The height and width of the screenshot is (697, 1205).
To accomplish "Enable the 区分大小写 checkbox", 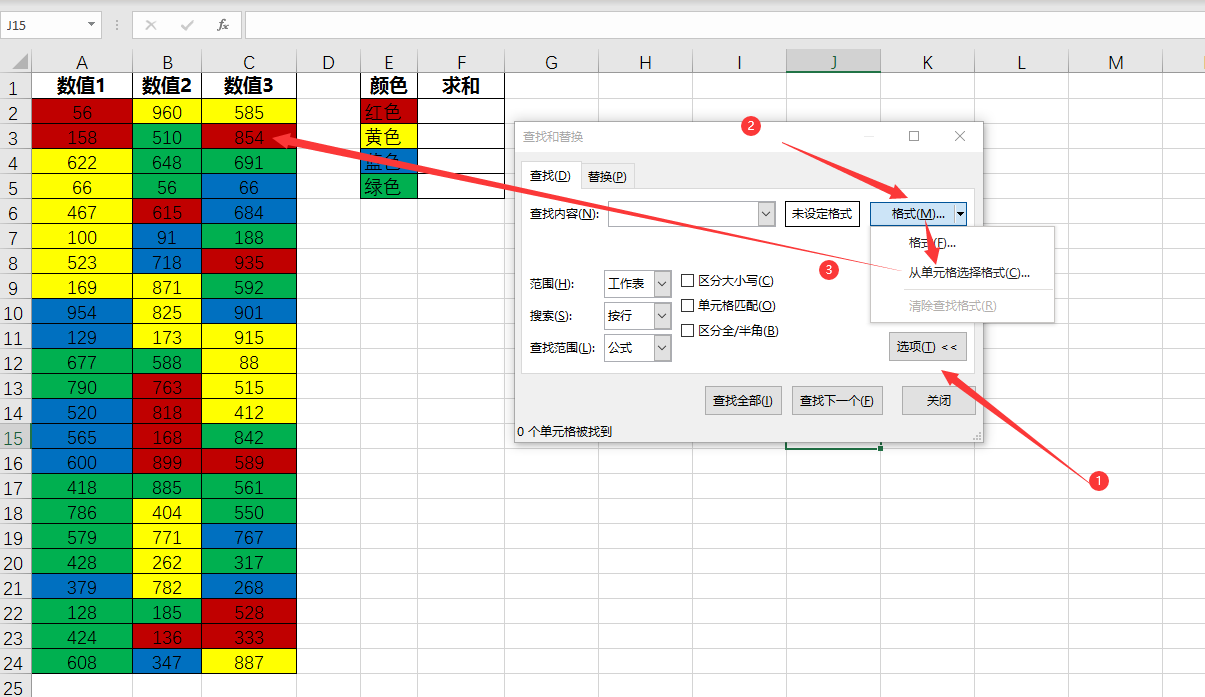I will pos(687,281).
